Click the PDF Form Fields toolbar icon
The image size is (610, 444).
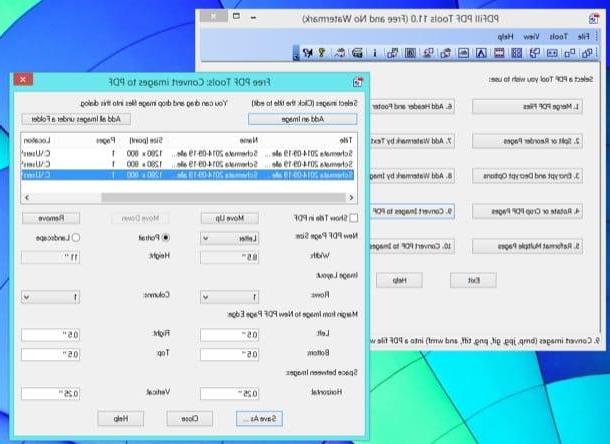pyautogui.click(x=410, y=53)
